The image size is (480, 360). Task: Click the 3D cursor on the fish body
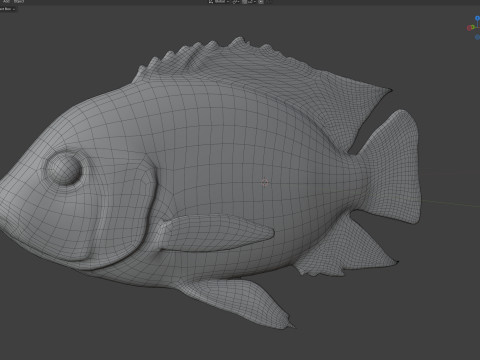tap(265, 182)
